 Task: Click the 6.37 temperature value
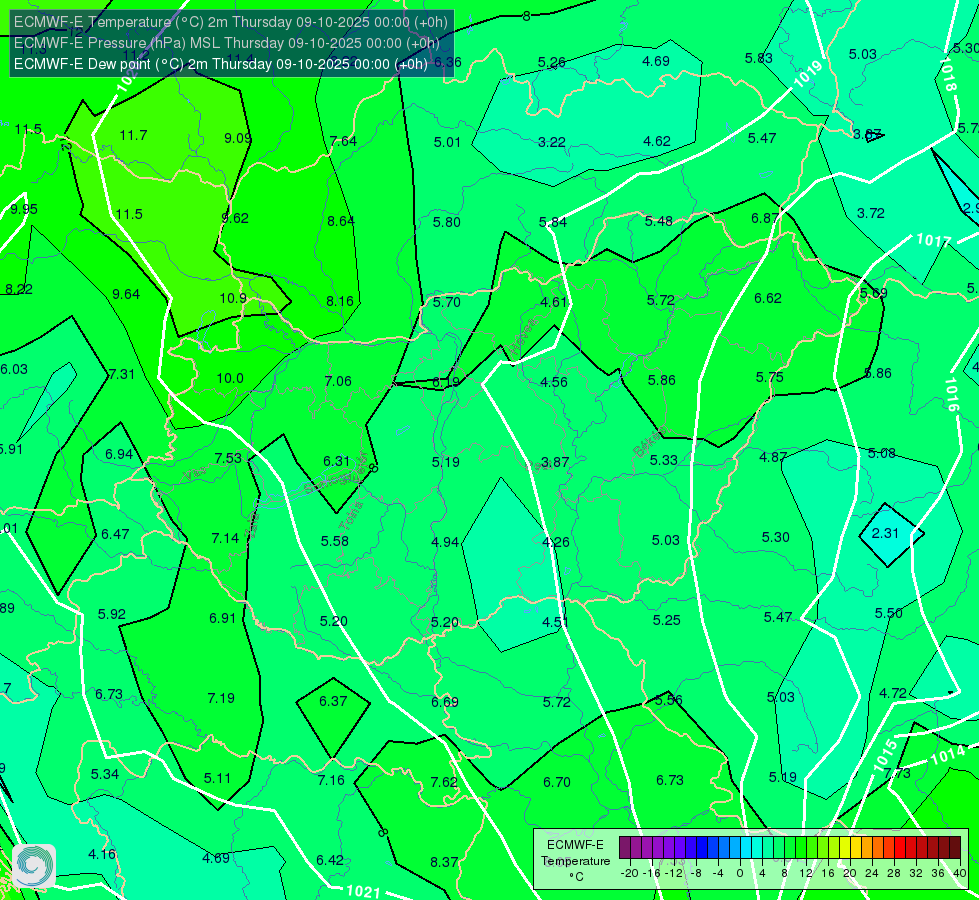click(333, 701)
